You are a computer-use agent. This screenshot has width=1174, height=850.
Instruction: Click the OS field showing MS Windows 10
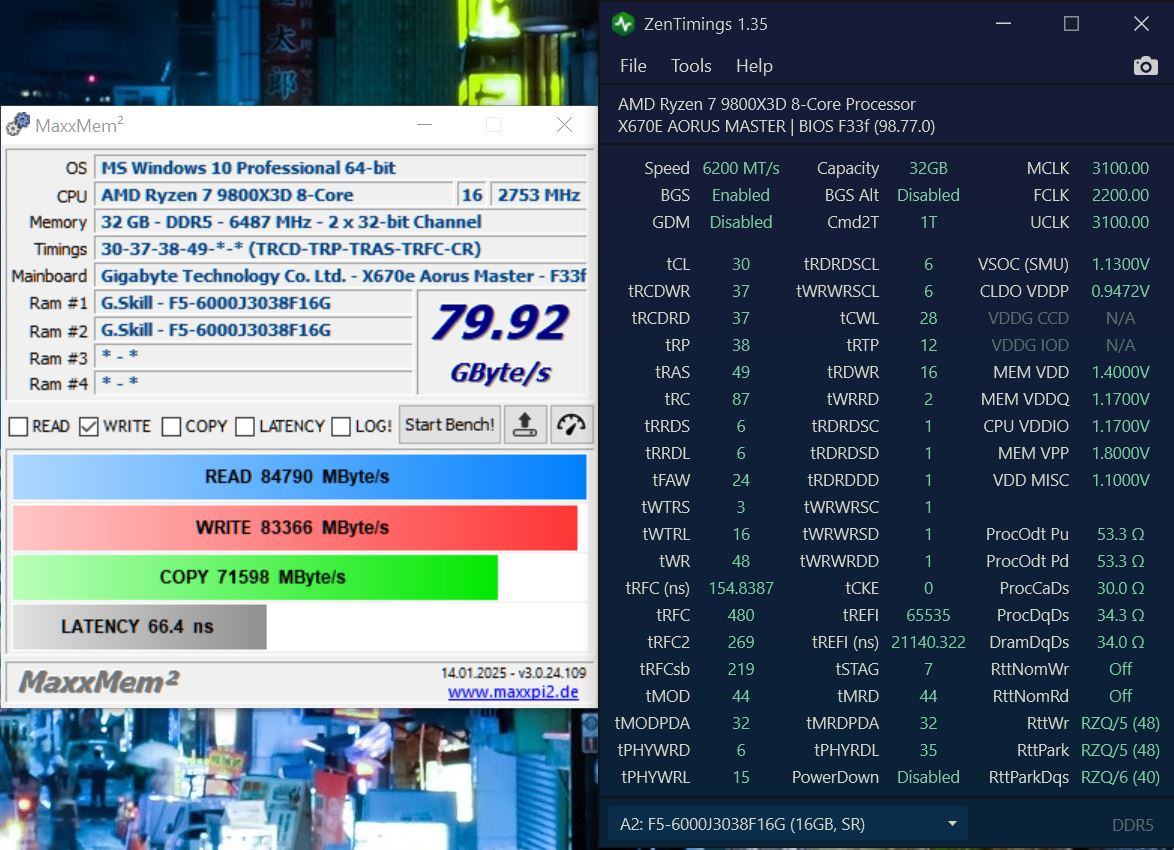coord(341,168)
